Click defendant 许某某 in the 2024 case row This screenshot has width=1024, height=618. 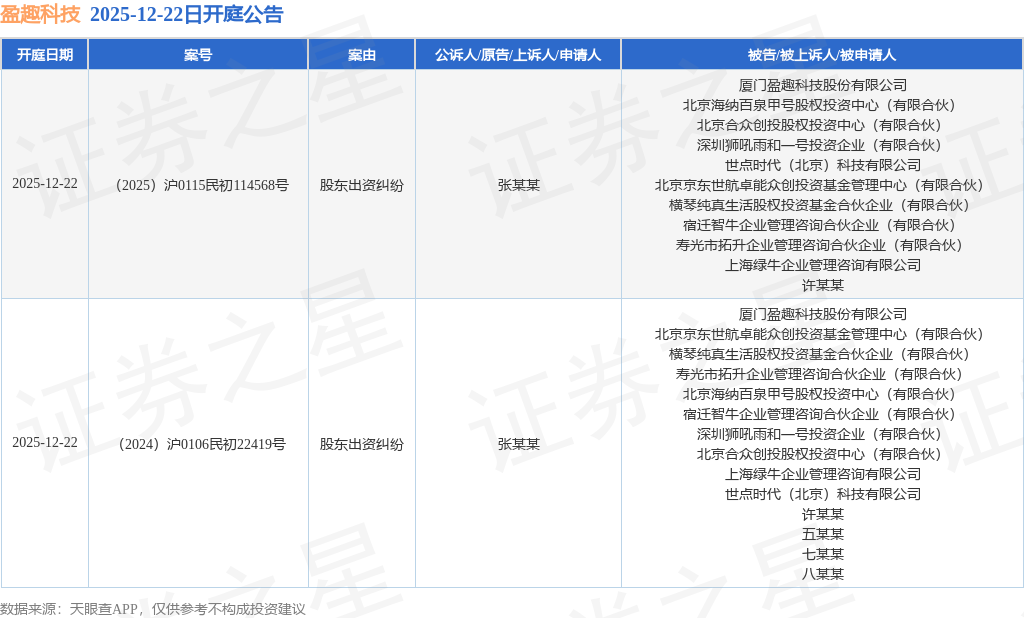[x=822, y=514]
